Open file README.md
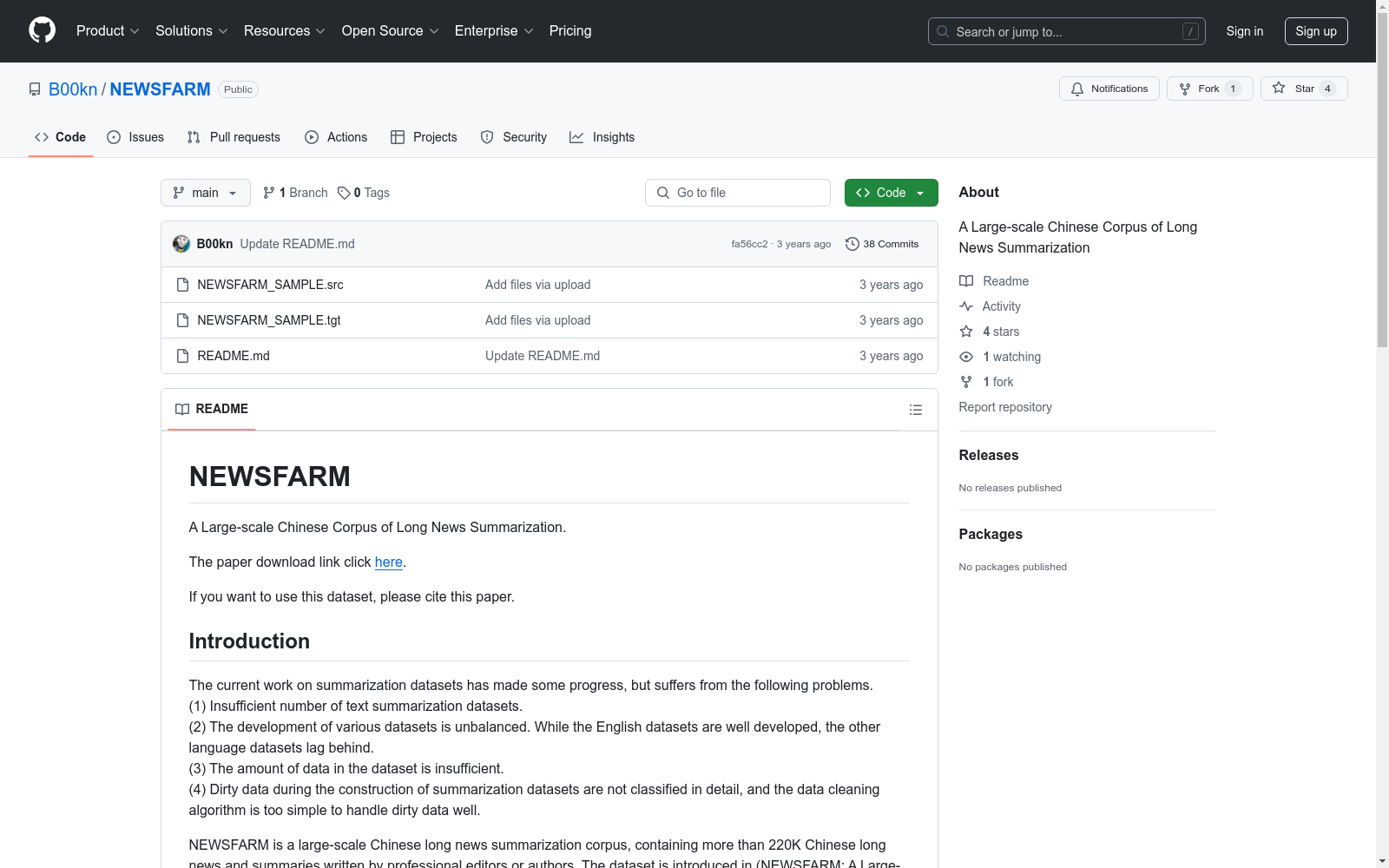 tap(233, 356)
